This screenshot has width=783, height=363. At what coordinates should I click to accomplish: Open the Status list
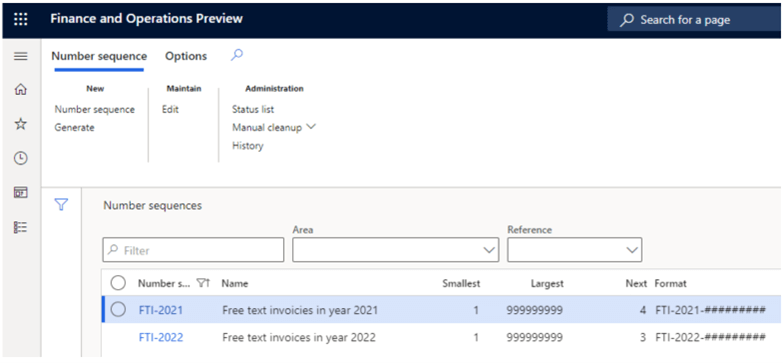coord(253,109)
